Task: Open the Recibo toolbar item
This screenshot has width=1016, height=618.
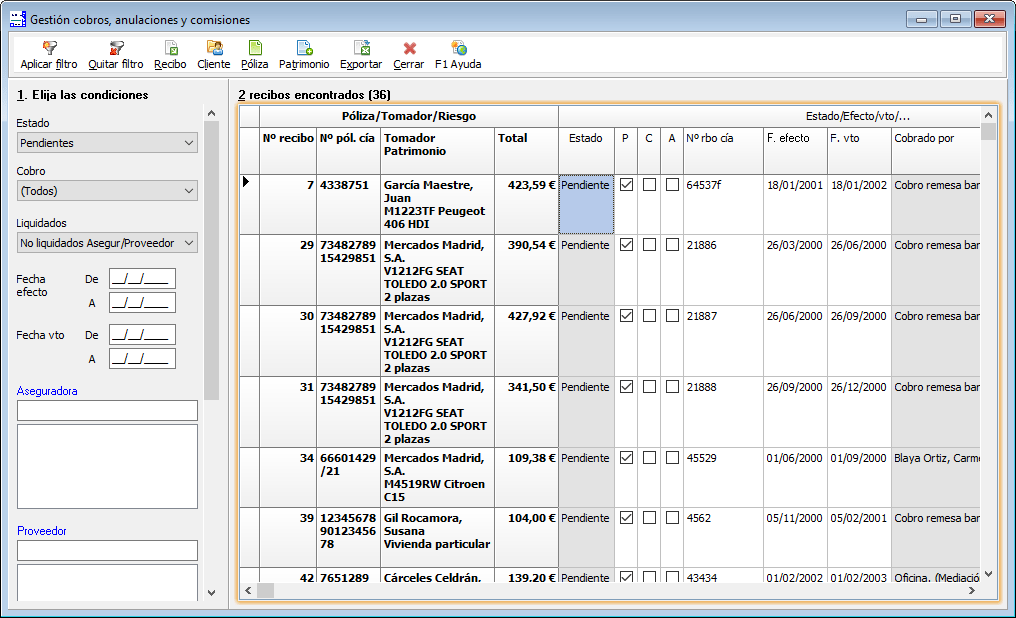Action: 170,55
